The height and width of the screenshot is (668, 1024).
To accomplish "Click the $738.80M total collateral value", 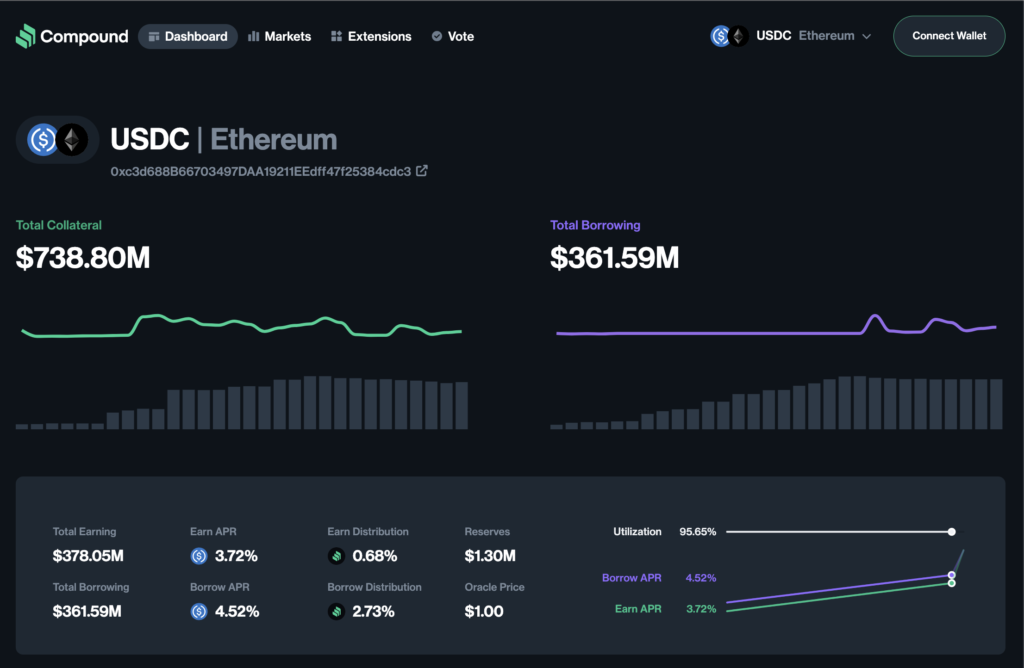I will click(83, 258).
